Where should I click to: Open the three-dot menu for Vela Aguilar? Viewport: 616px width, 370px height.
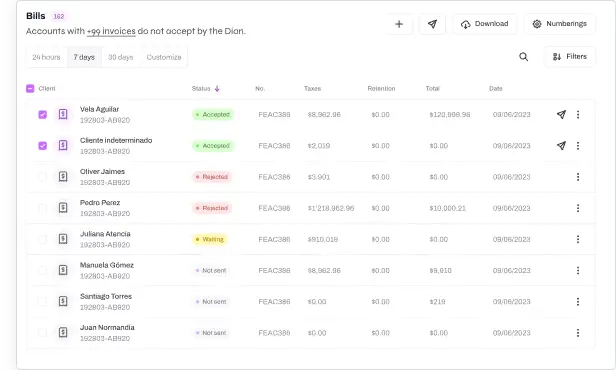(578, 115)
